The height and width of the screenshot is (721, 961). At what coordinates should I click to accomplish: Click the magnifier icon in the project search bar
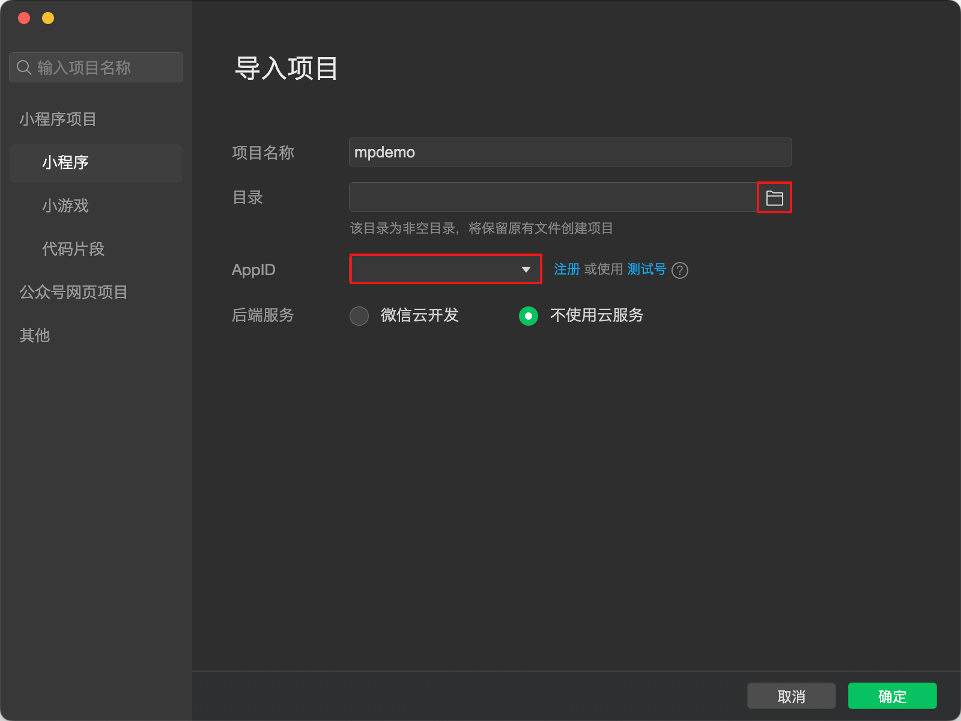pos(24,67)
